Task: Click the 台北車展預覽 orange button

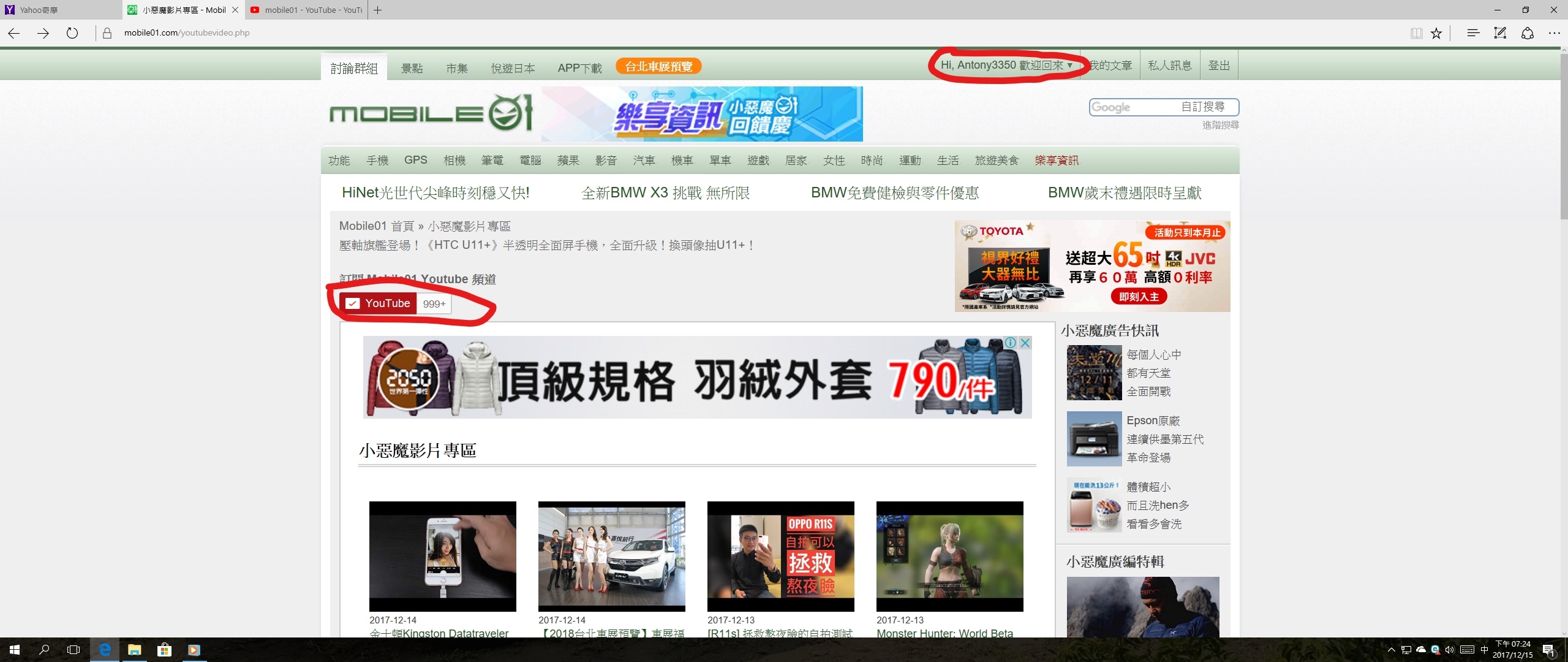Action: pos(658,66)
